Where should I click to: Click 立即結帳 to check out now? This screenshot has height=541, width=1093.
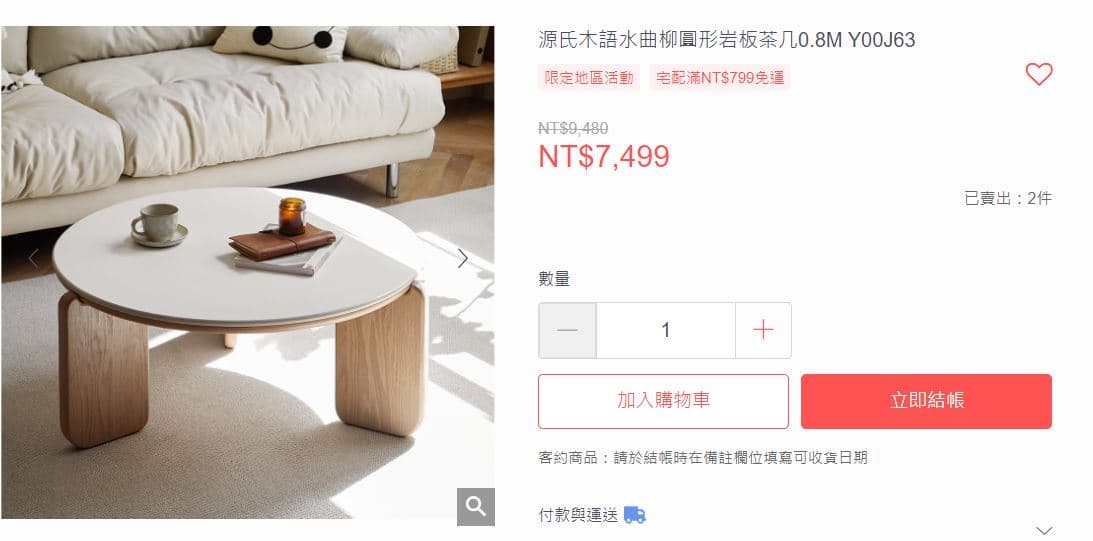(926, 402)
